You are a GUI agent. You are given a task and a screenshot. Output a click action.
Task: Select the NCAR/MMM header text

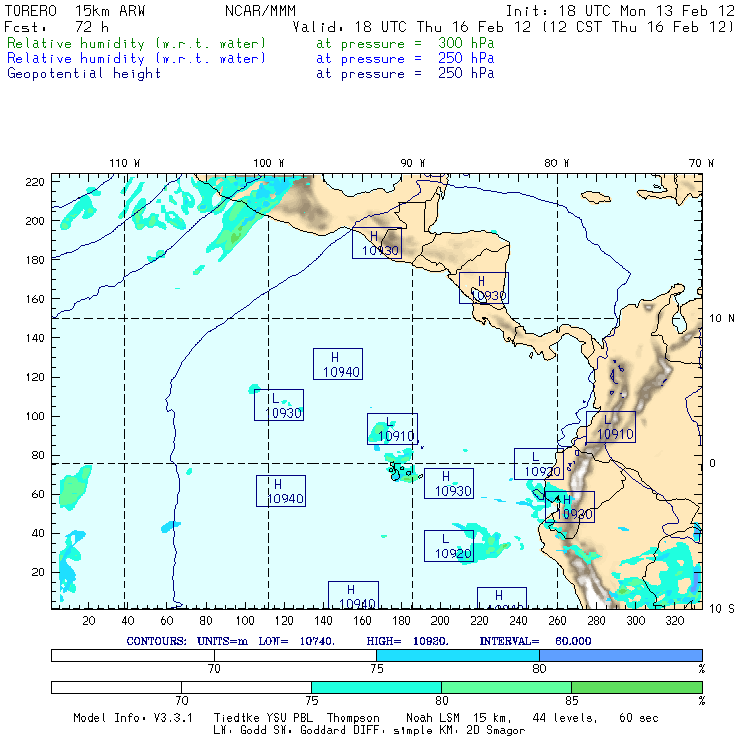(x=260, y=11)
